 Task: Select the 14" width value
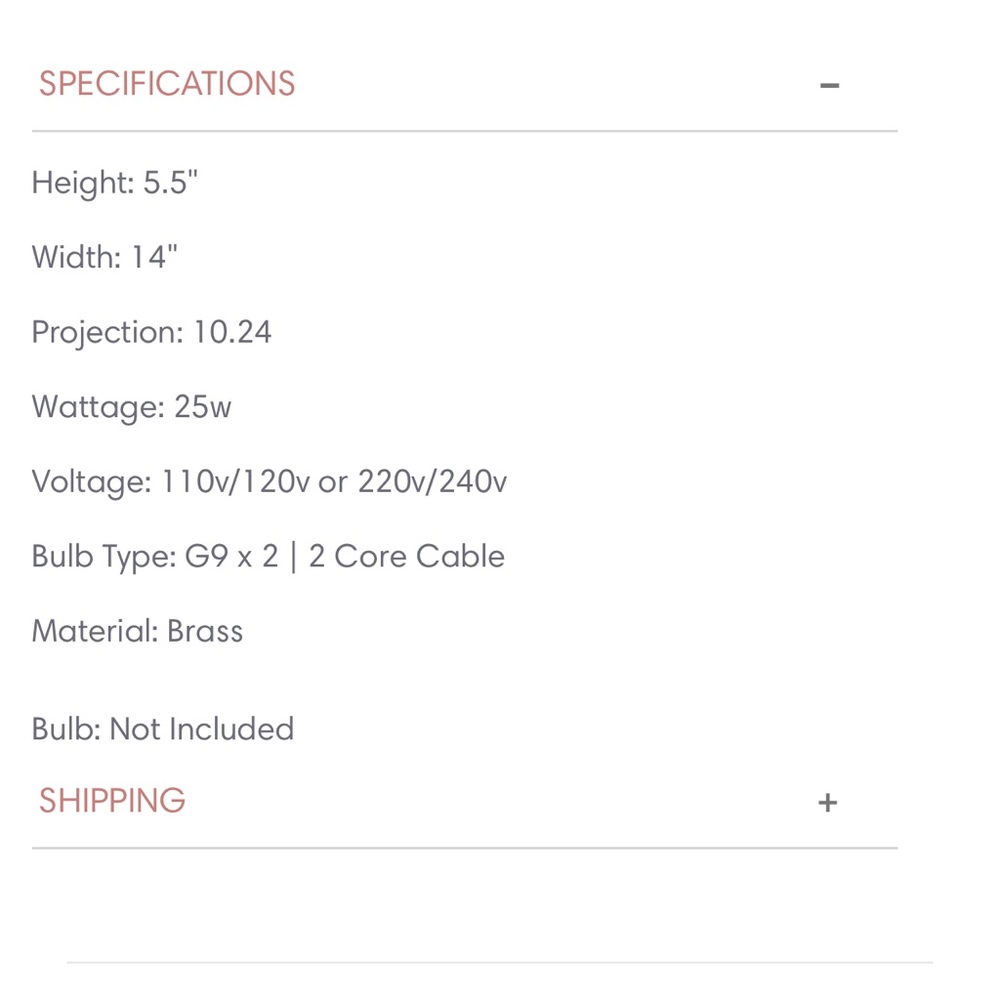click(154, 258)
